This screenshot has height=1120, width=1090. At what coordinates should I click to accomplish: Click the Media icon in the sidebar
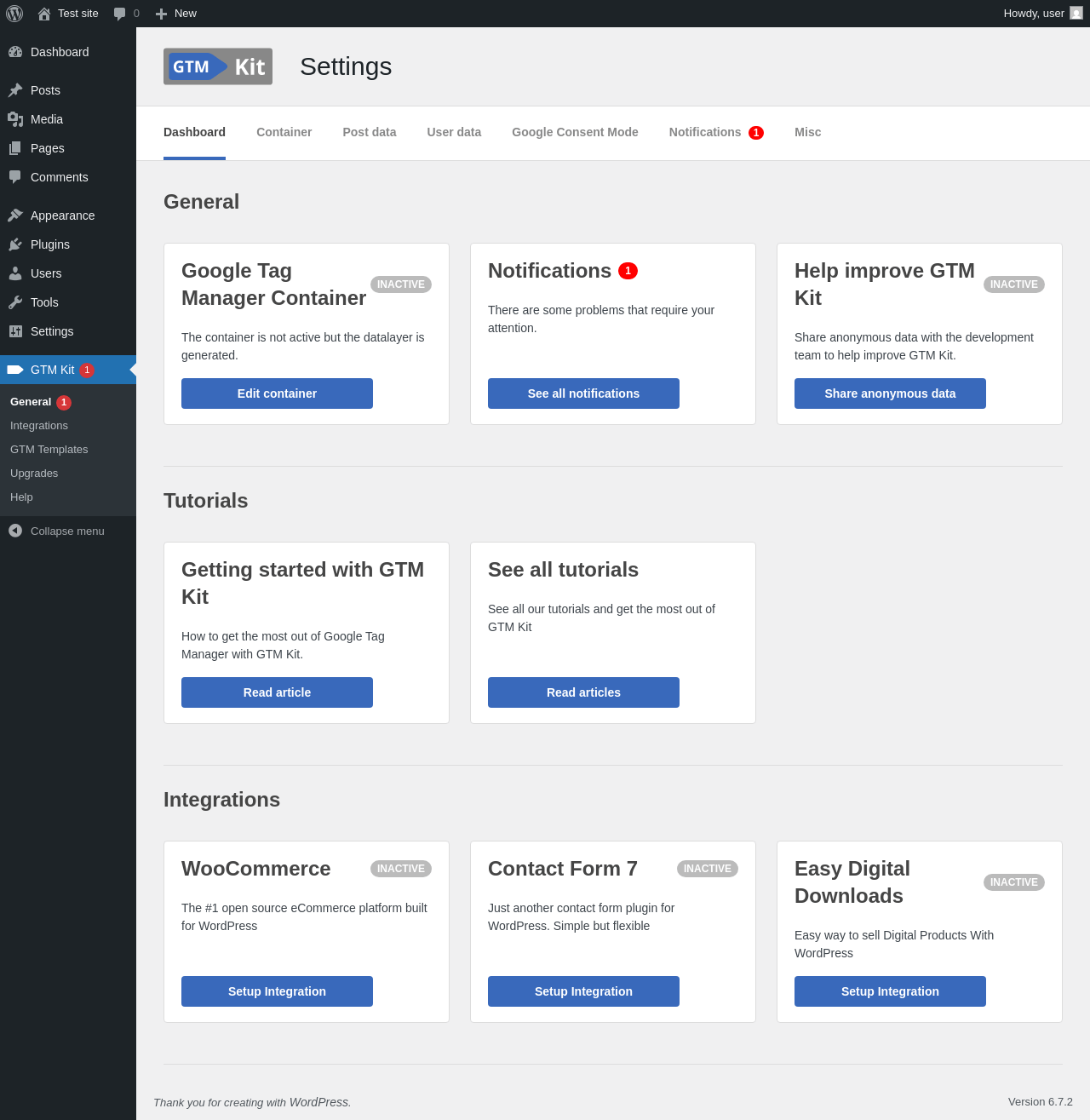[15, 119]
